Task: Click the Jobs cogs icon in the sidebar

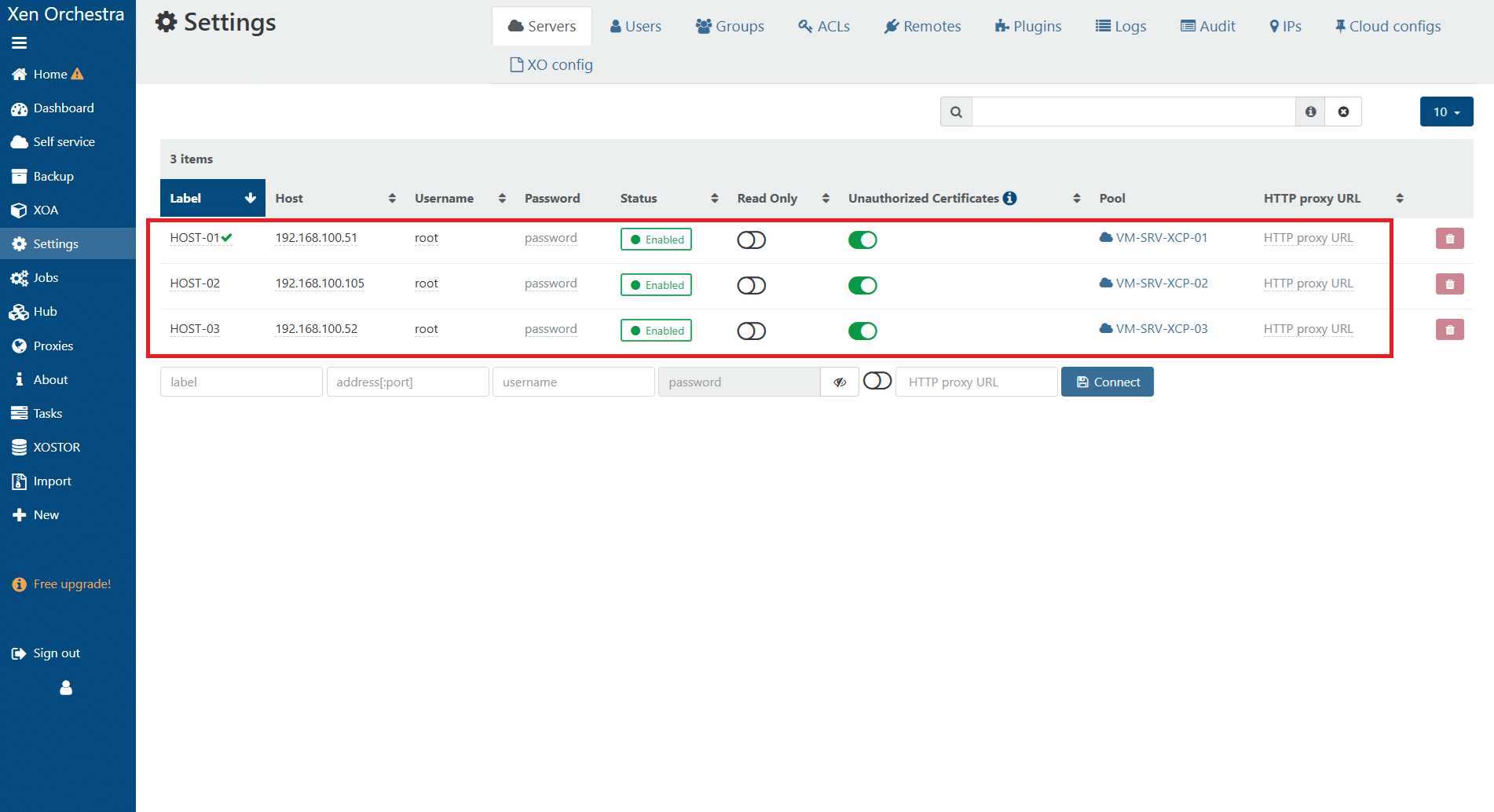Action: (x=20, y=278)
